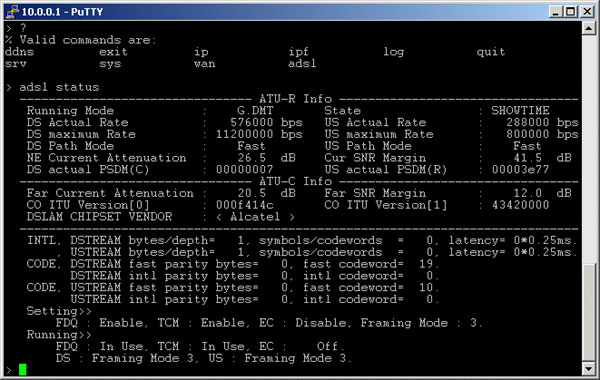Click the Far Current Attenuation '20.5 dB'
This screenshot has width=600, height=380.
point(266,193)
